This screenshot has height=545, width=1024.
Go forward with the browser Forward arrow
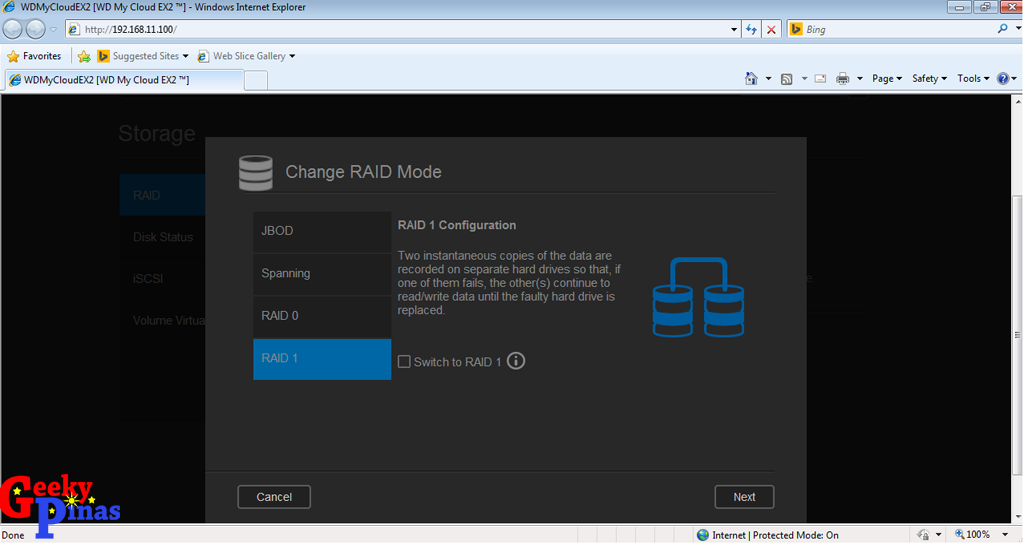pos(35,29)
